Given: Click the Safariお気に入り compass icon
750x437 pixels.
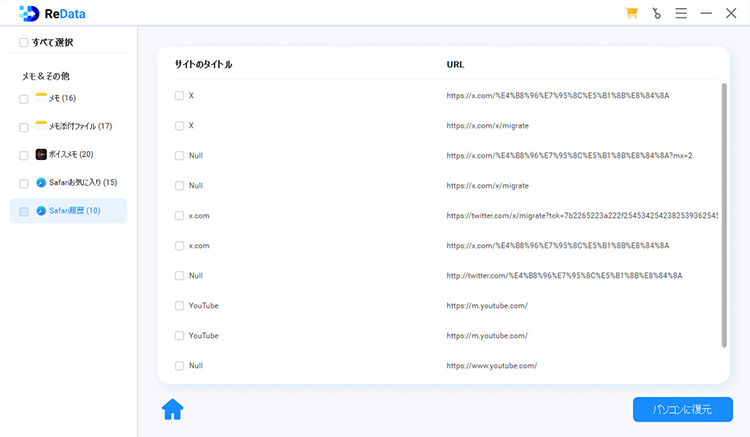Looking at the screenshot, I should pyautogui.click(x=41, y=183).
